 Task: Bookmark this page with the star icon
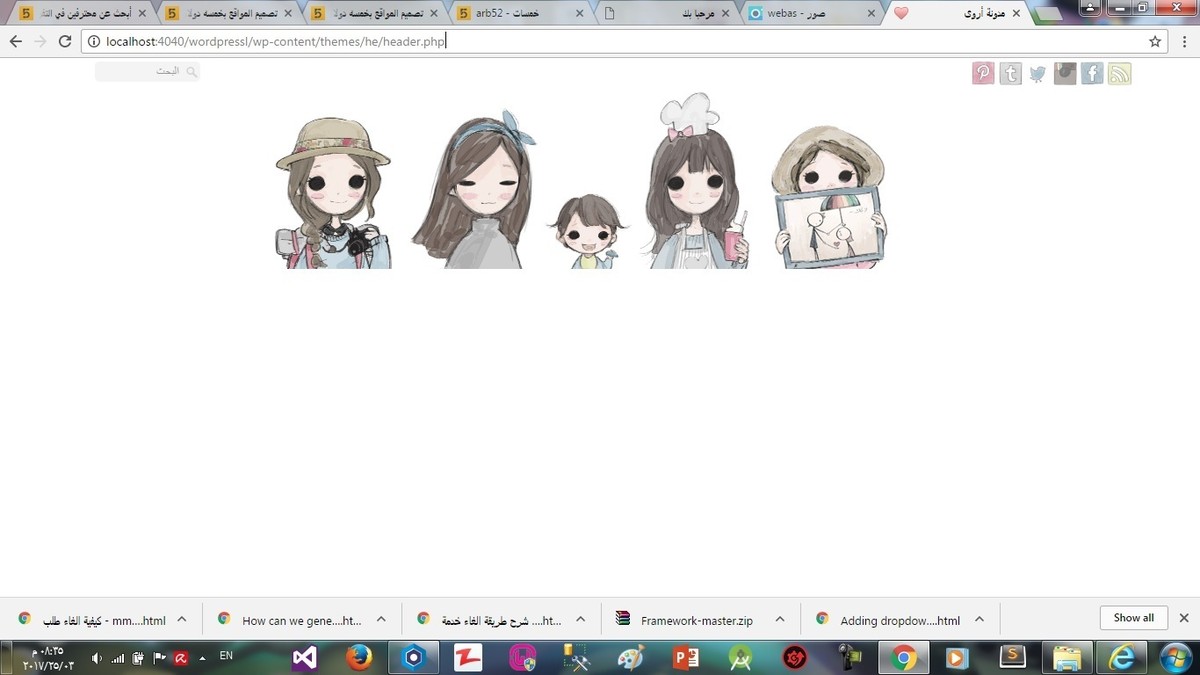point(1155,41)
